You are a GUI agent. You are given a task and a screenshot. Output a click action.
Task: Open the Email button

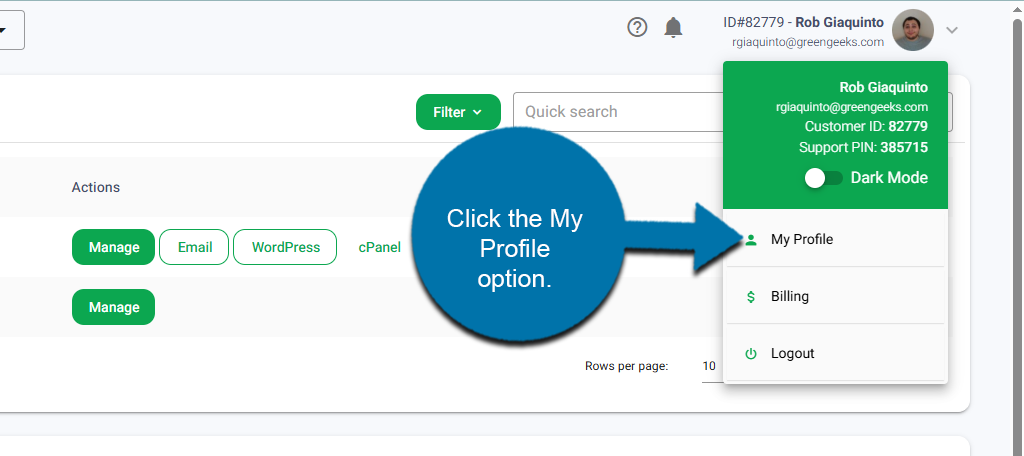194,247
